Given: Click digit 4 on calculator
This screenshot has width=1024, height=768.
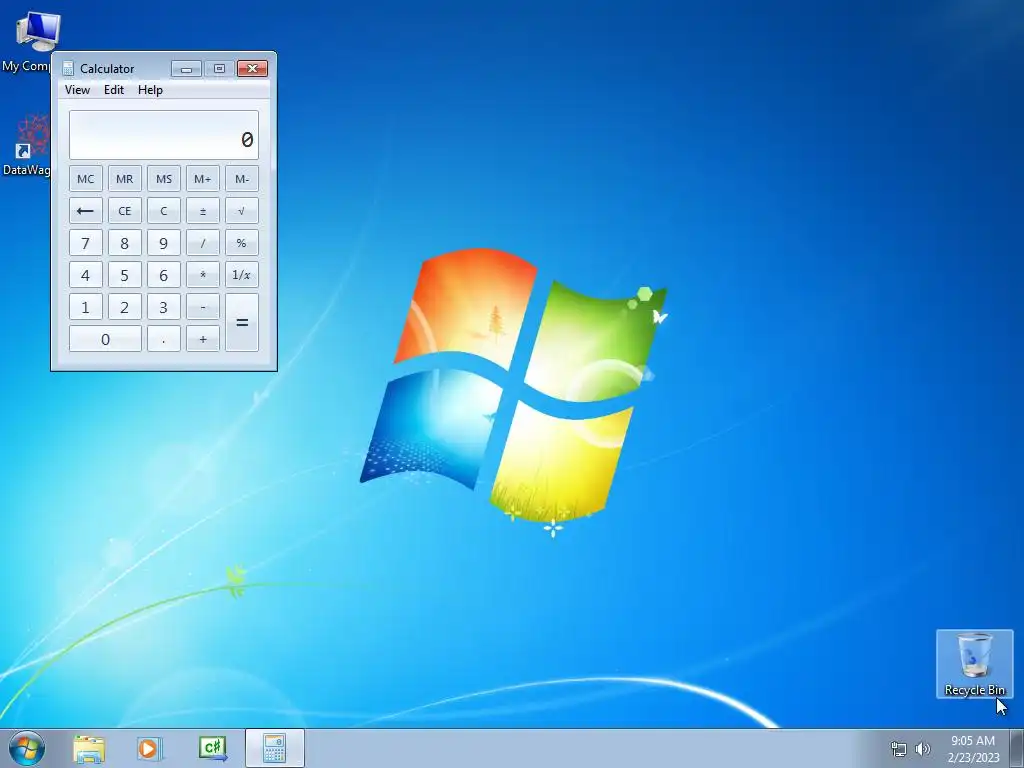Looking at the screenshot, I should [x=86, y=275].
